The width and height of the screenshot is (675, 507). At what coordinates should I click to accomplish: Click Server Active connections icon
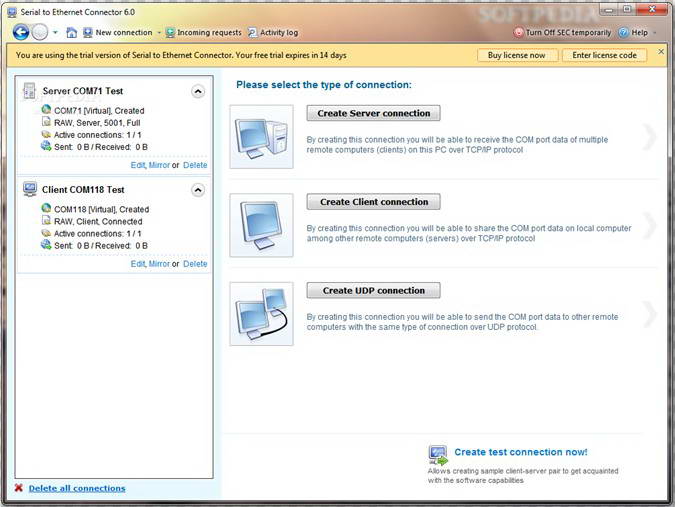point(46,134)
